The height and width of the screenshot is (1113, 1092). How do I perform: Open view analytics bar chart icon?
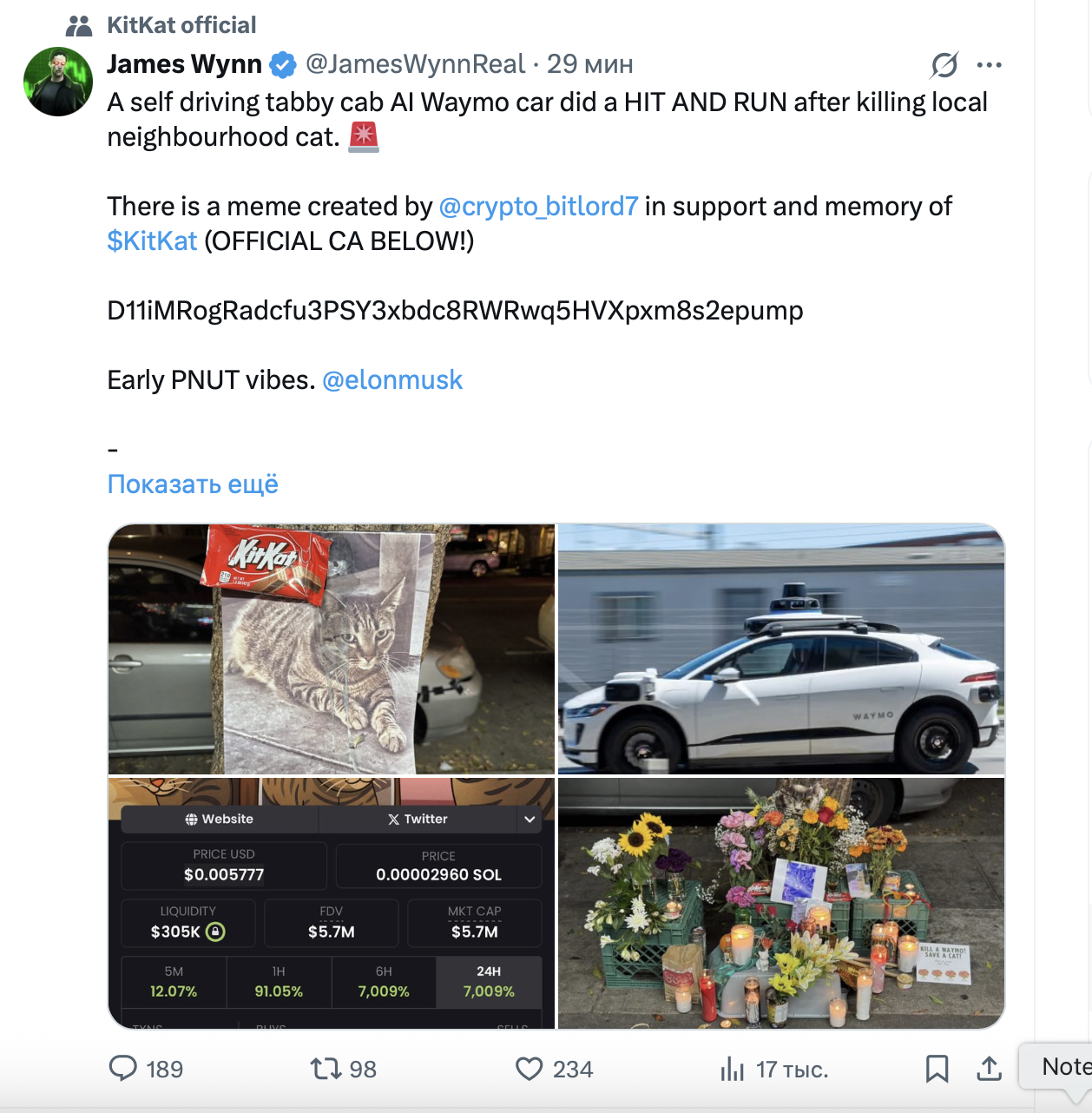tap(732, 1069)
